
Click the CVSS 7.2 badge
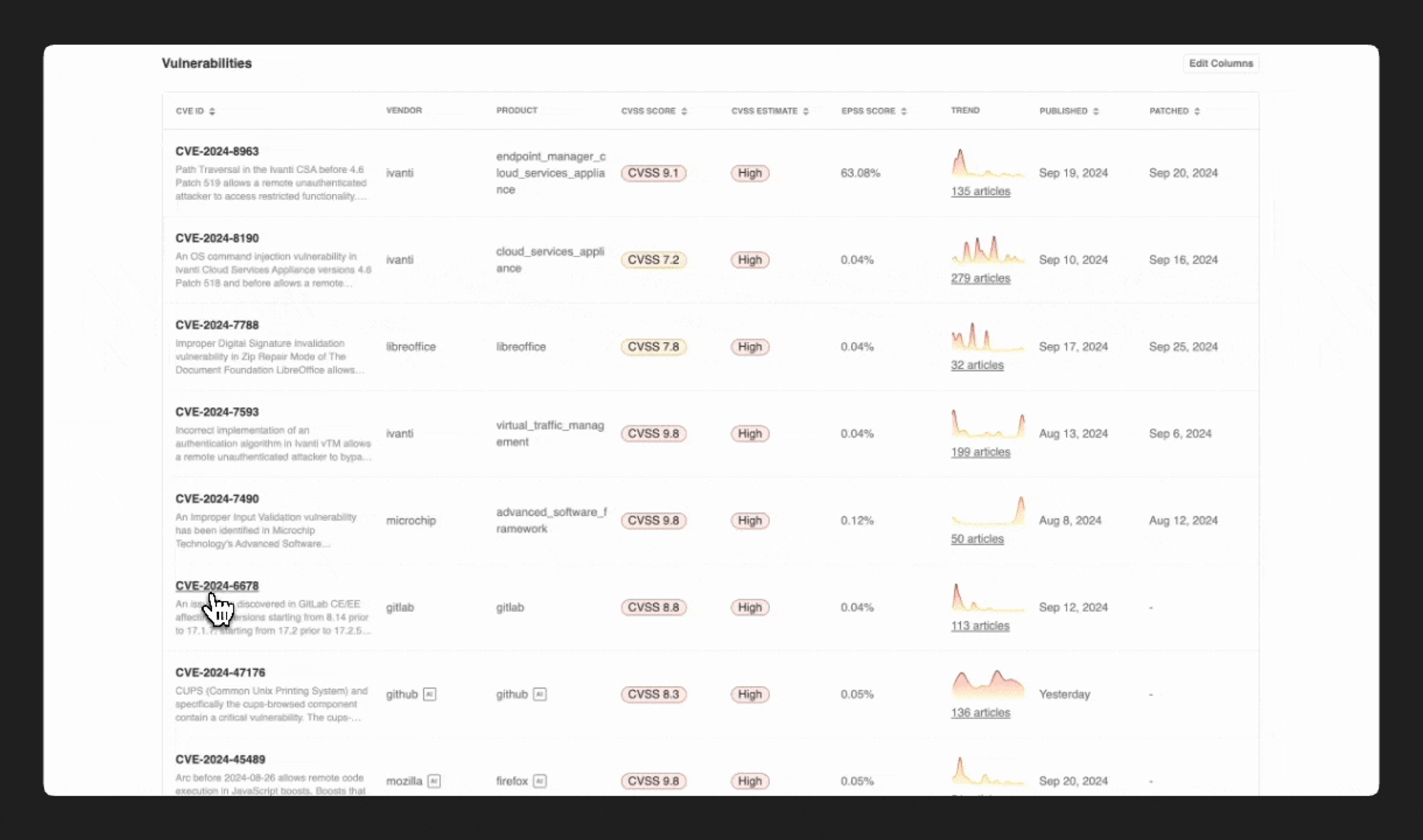653,260
